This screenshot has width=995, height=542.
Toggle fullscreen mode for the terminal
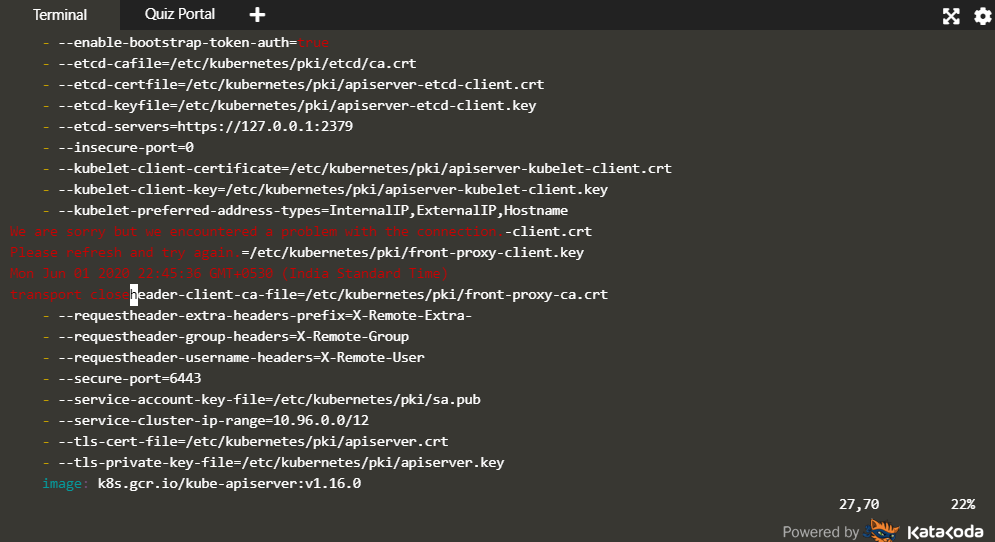pos(951,16)
